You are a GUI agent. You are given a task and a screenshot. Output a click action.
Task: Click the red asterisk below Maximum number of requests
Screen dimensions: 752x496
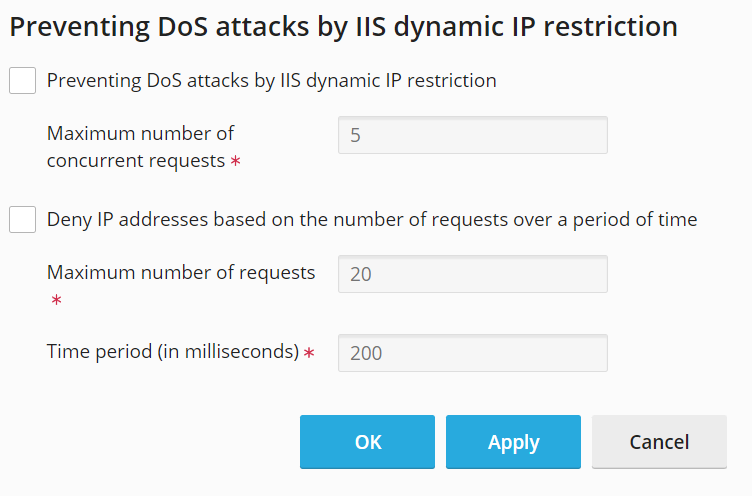[x=56, y=300]
